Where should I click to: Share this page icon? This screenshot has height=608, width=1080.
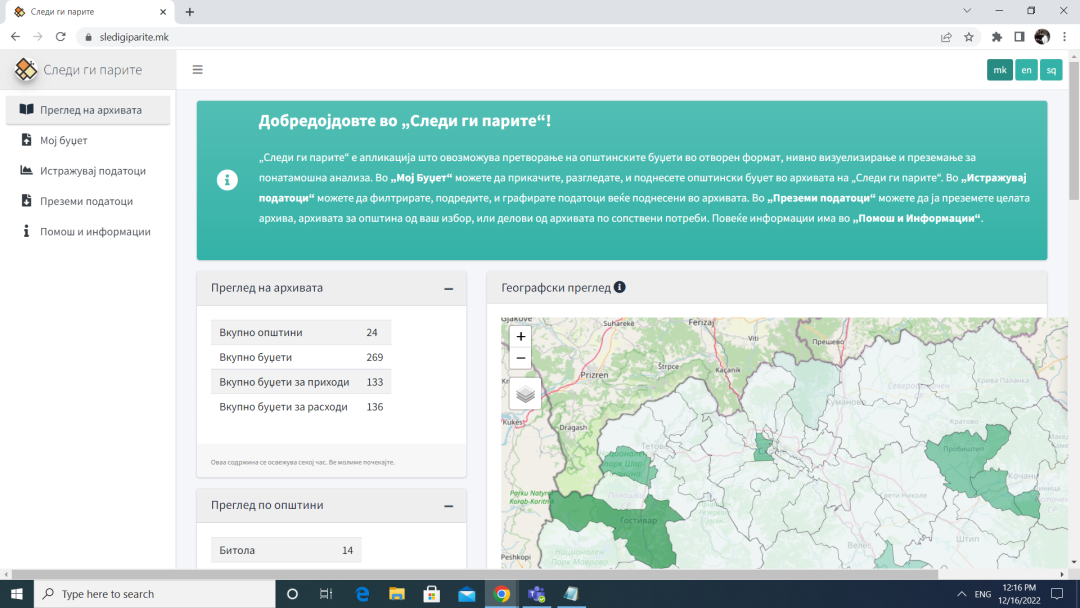pos(946,37)
